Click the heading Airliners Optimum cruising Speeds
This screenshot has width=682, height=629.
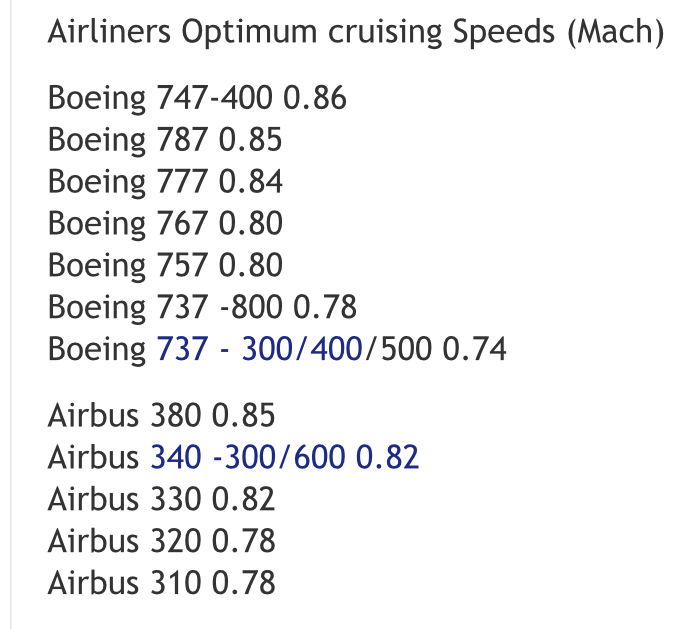coord(356,32)
